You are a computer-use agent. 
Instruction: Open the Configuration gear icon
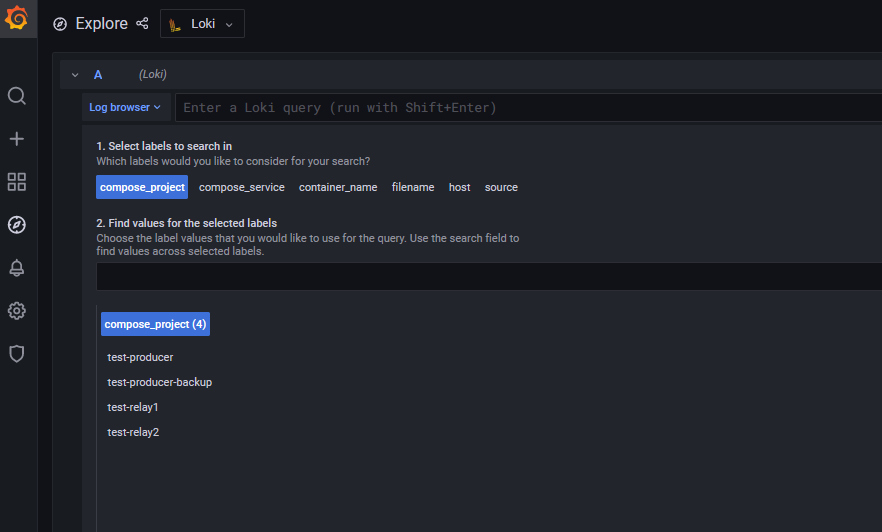(17, 311)
